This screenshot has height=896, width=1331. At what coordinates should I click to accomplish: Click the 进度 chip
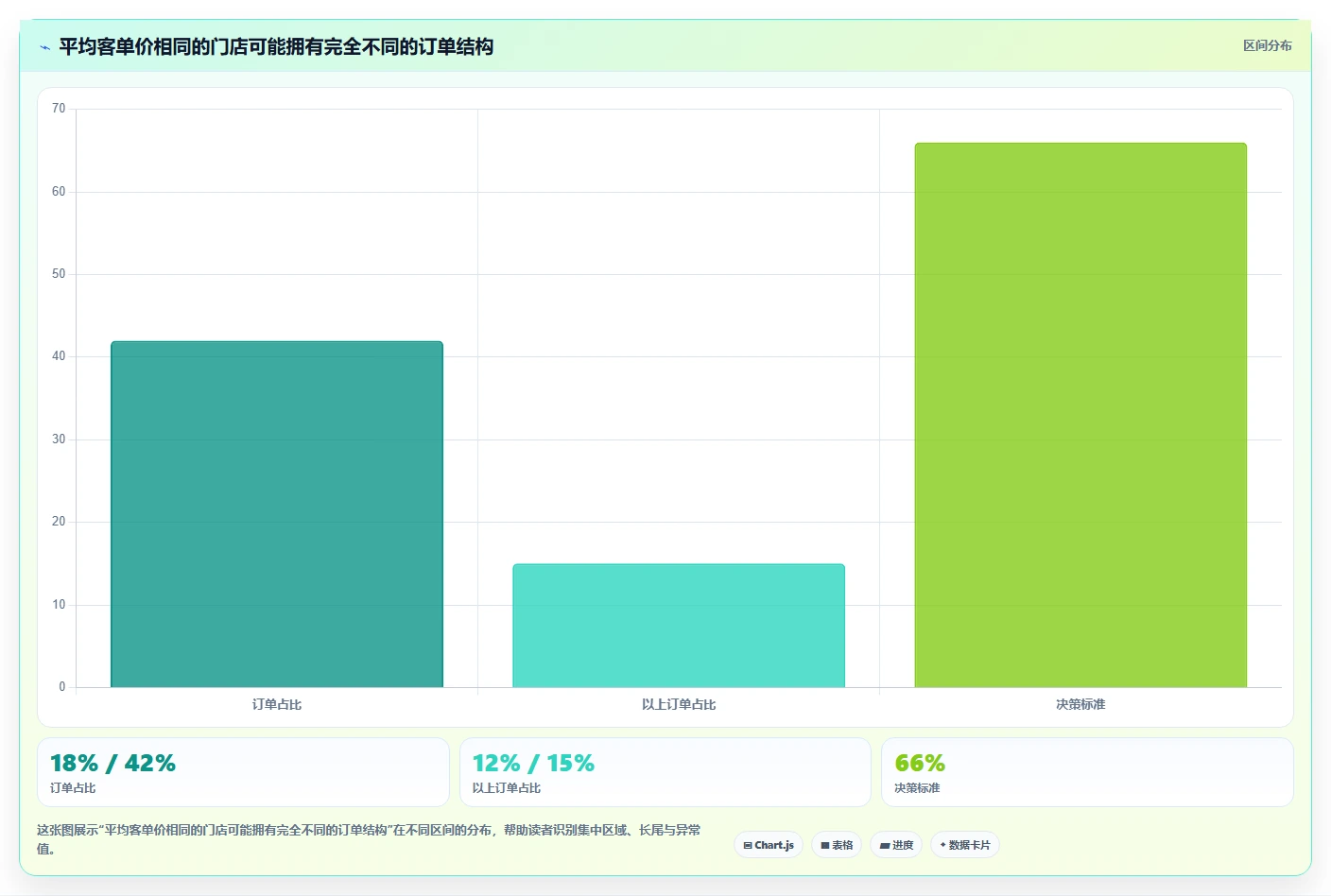click(x=896, y=845)
